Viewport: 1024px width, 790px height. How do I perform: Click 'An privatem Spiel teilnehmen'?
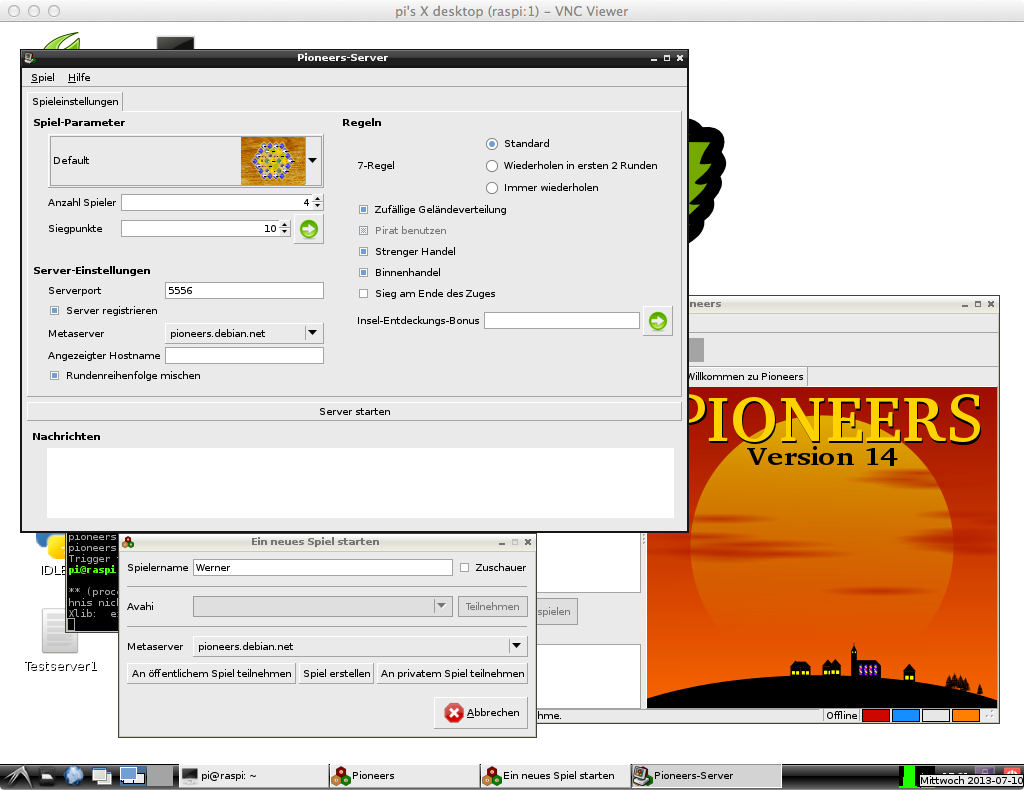pyautogui.click(x=453, y=673)
